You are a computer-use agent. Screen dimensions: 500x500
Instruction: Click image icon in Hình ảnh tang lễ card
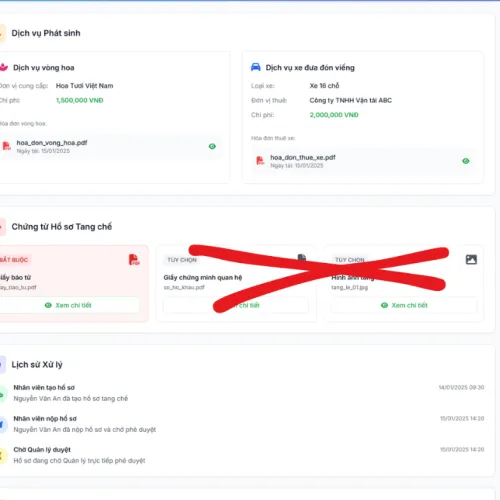pyautogui.click(x=471, y=259)
